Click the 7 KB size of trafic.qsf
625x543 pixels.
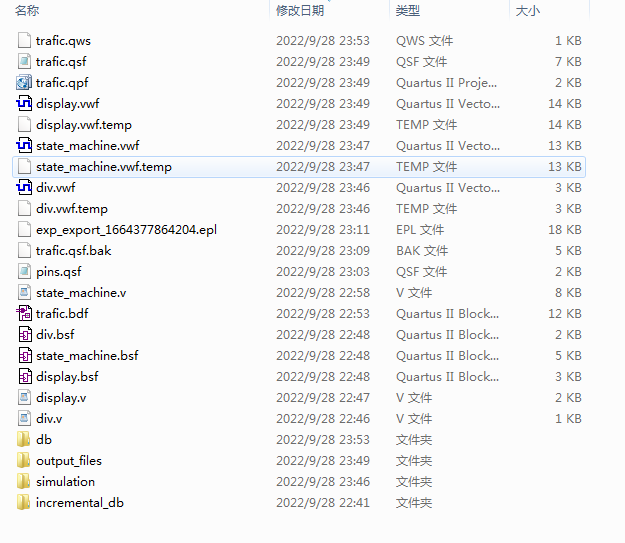(x=568, y=62)
